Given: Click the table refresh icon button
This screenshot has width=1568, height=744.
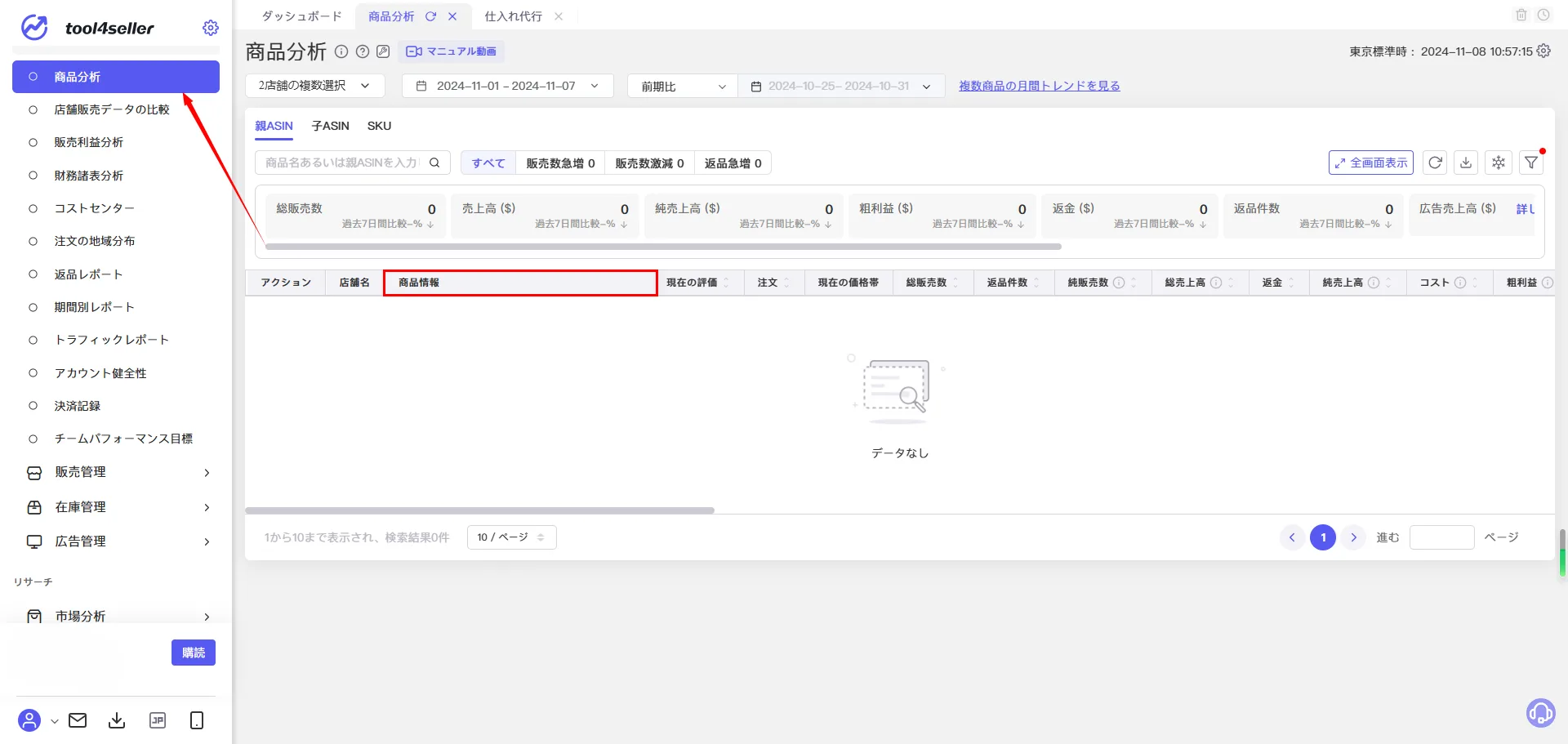Looking at the screenshot, I should tap(1435, 163).
